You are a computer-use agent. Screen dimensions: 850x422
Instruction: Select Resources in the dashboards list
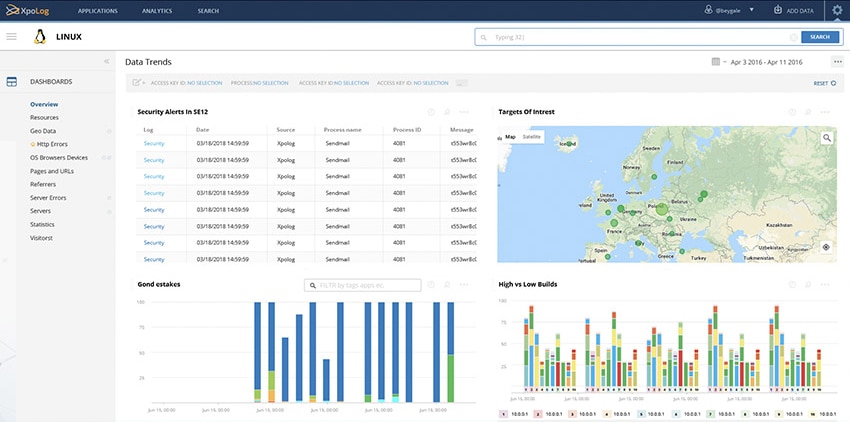point(44,118)
